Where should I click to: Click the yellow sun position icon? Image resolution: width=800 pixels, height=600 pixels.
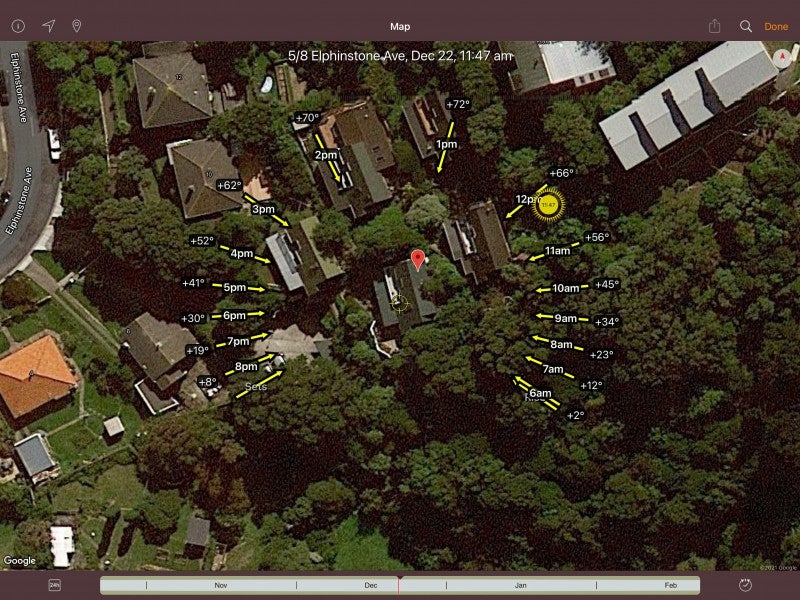(x=548, y=204)
